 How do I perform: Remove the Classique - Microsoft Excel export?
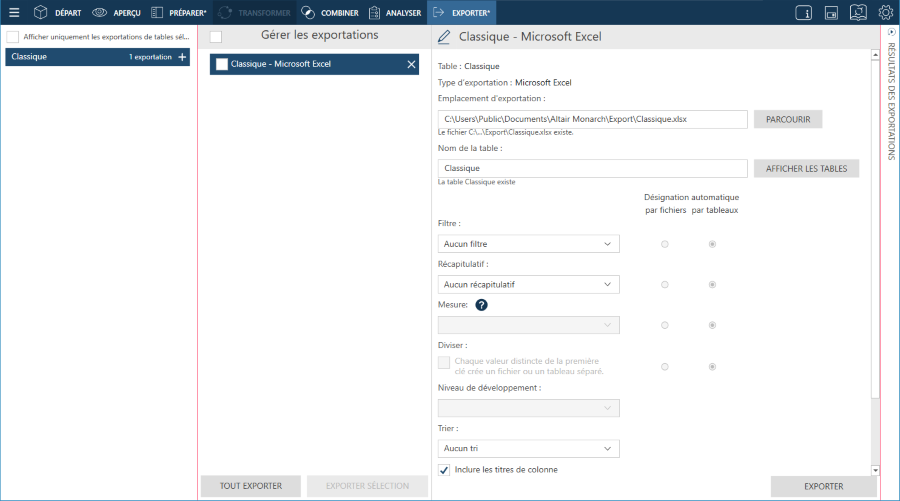(x=411, y=64)
